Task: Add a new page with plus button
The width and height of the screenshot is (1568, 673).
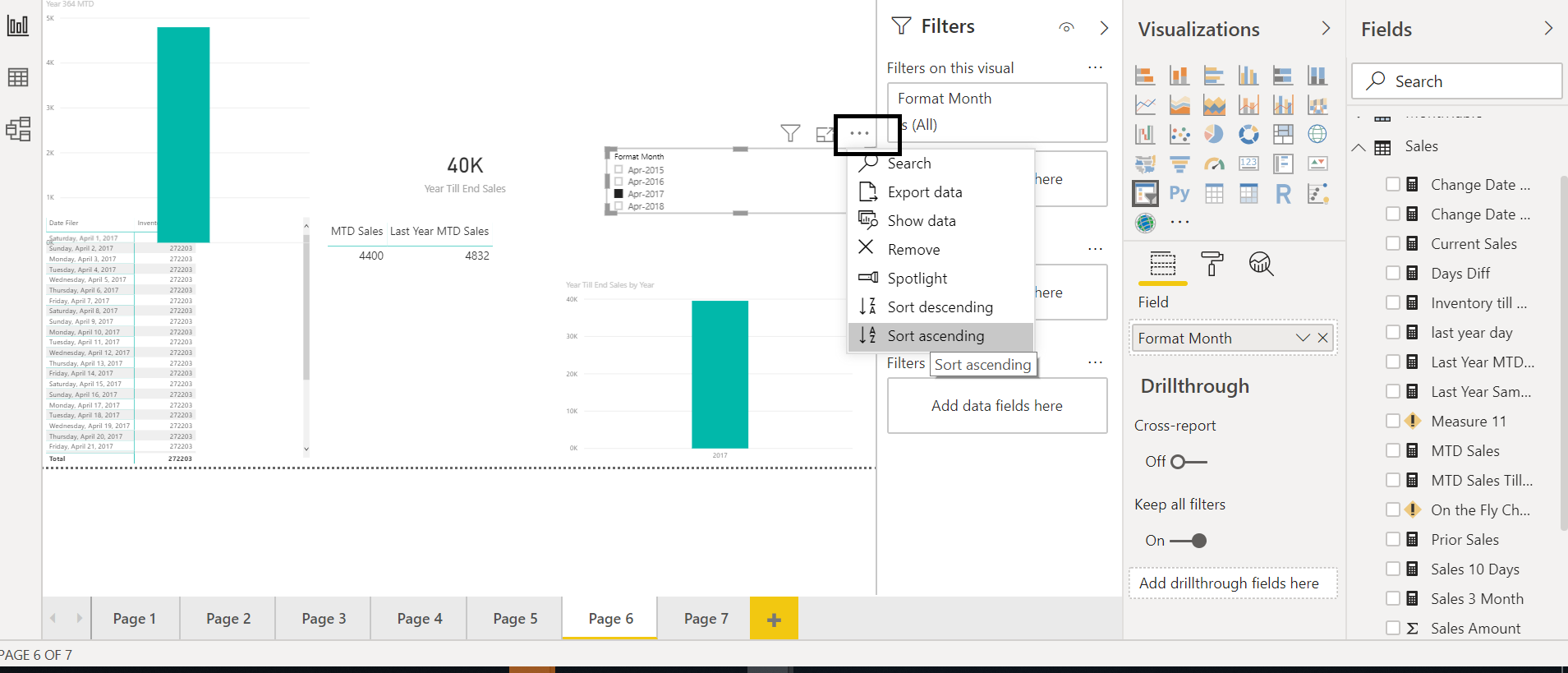Action: [774, 619]
